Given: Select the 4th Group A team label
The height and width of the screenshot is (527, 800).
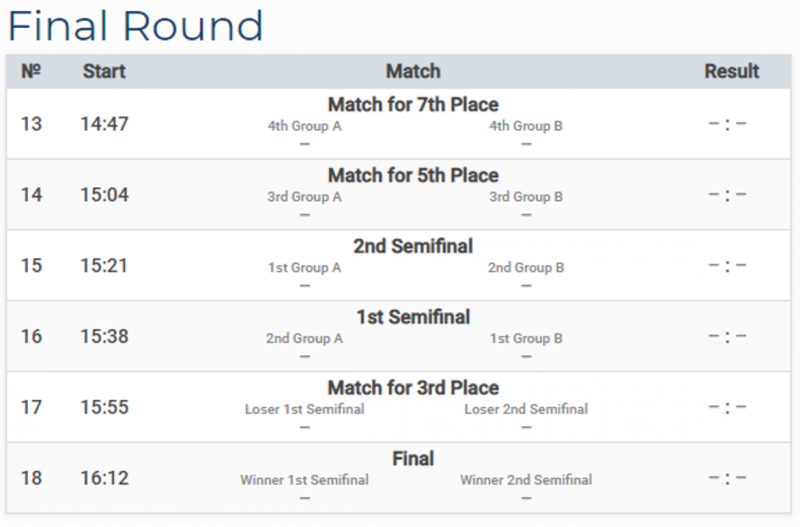Looking at the screenshot, I should [305, 126].
